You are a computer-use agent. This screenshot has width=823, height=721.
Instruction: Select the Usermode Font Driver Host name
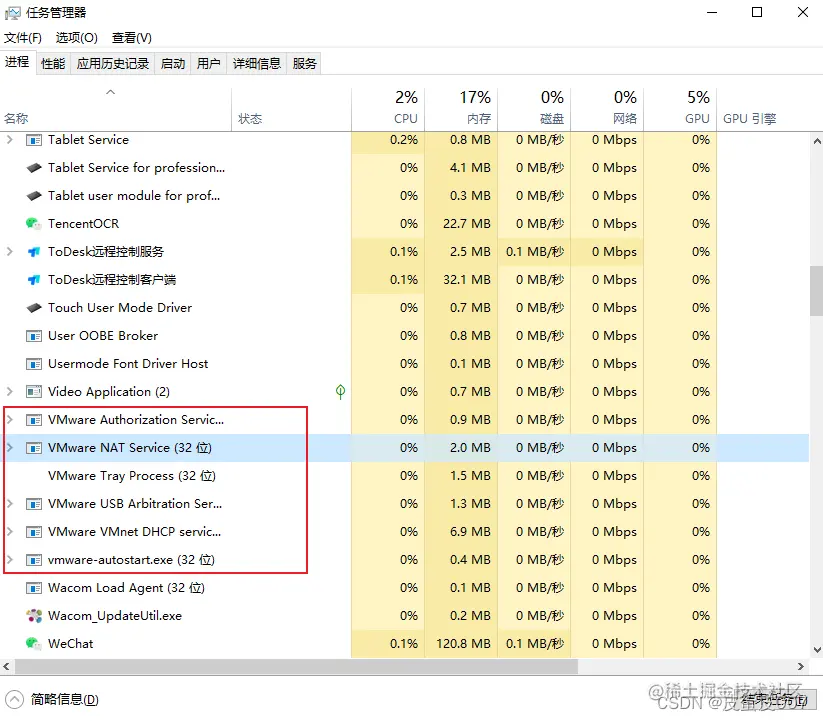(128, 364)
